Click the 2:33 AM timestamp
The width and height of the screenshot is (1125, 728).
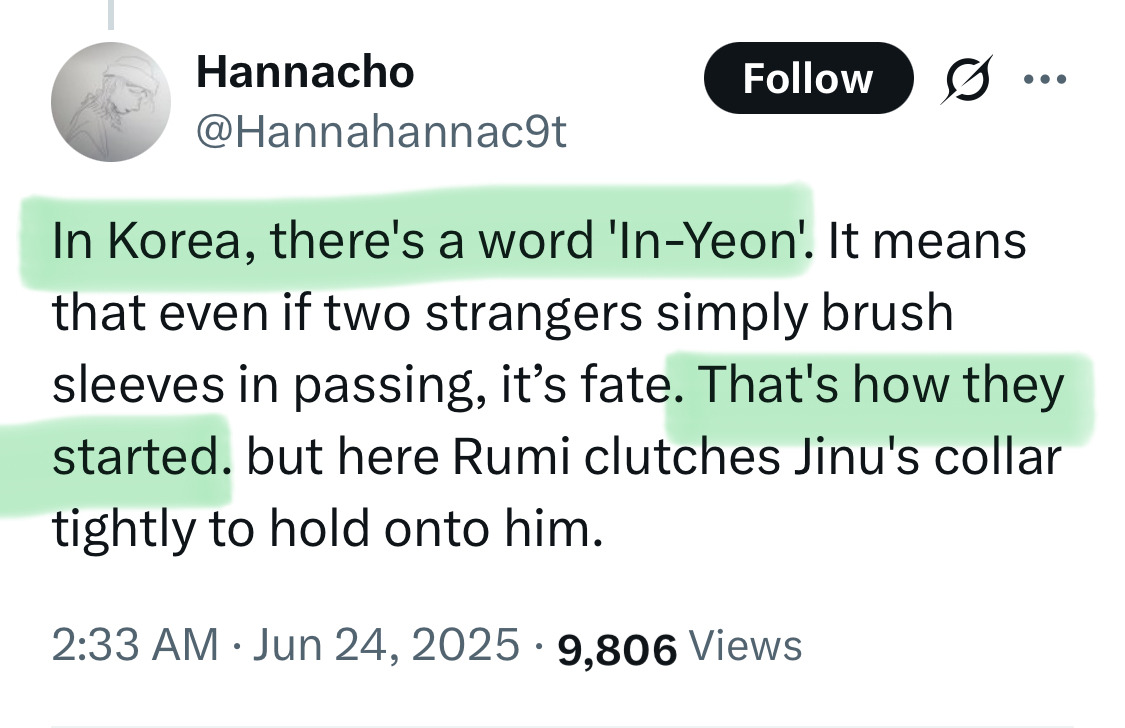point(135,645)
